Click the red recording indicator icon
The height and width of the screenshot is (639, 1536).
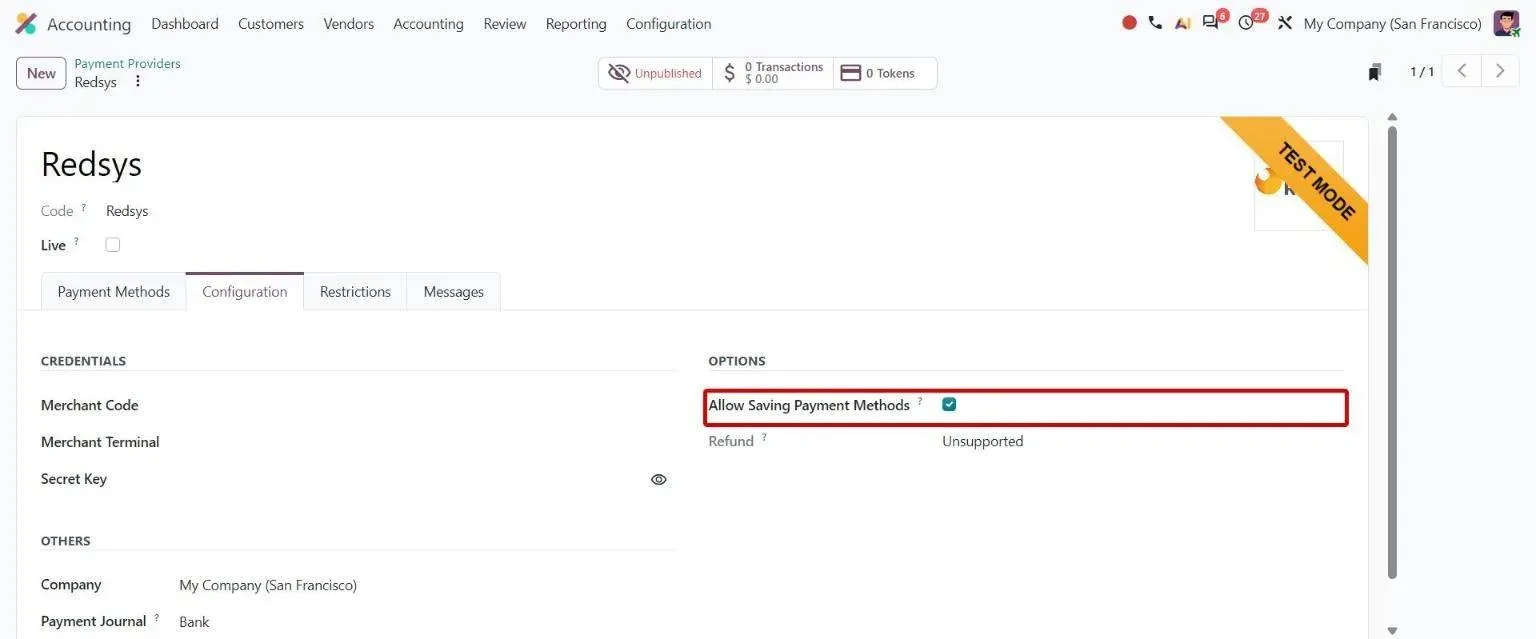[x=1129, y=23]
